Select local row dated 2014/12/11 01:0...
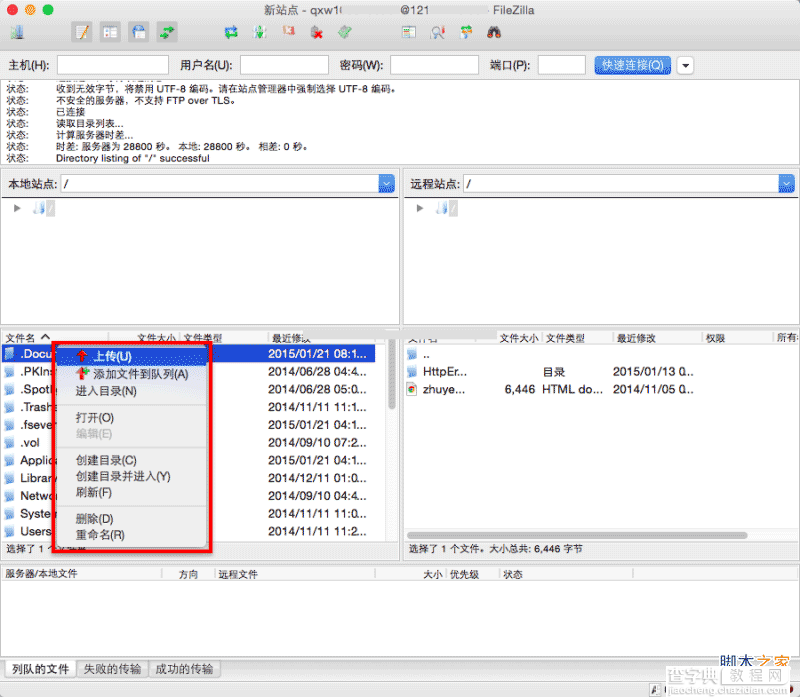800x697 pixels. pos(189,478)
